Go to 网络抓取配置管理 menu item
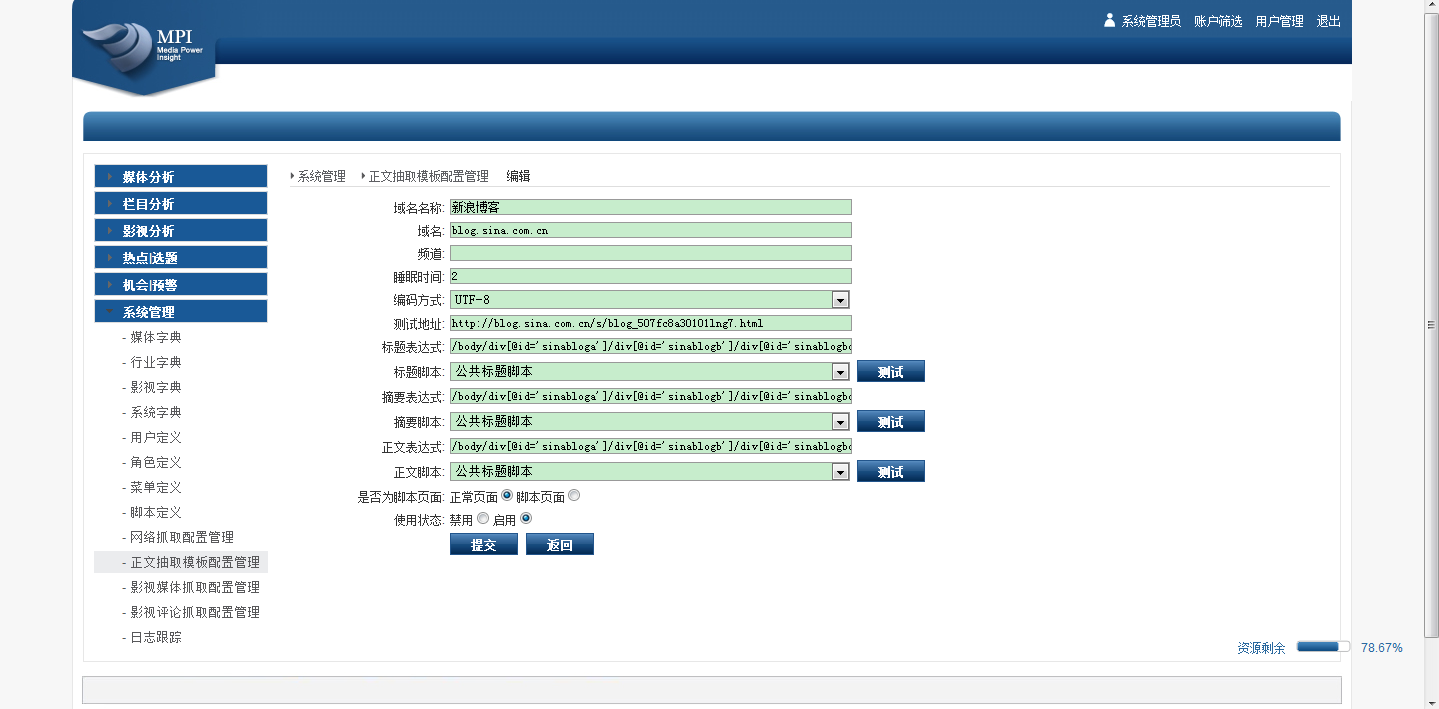 182,537
